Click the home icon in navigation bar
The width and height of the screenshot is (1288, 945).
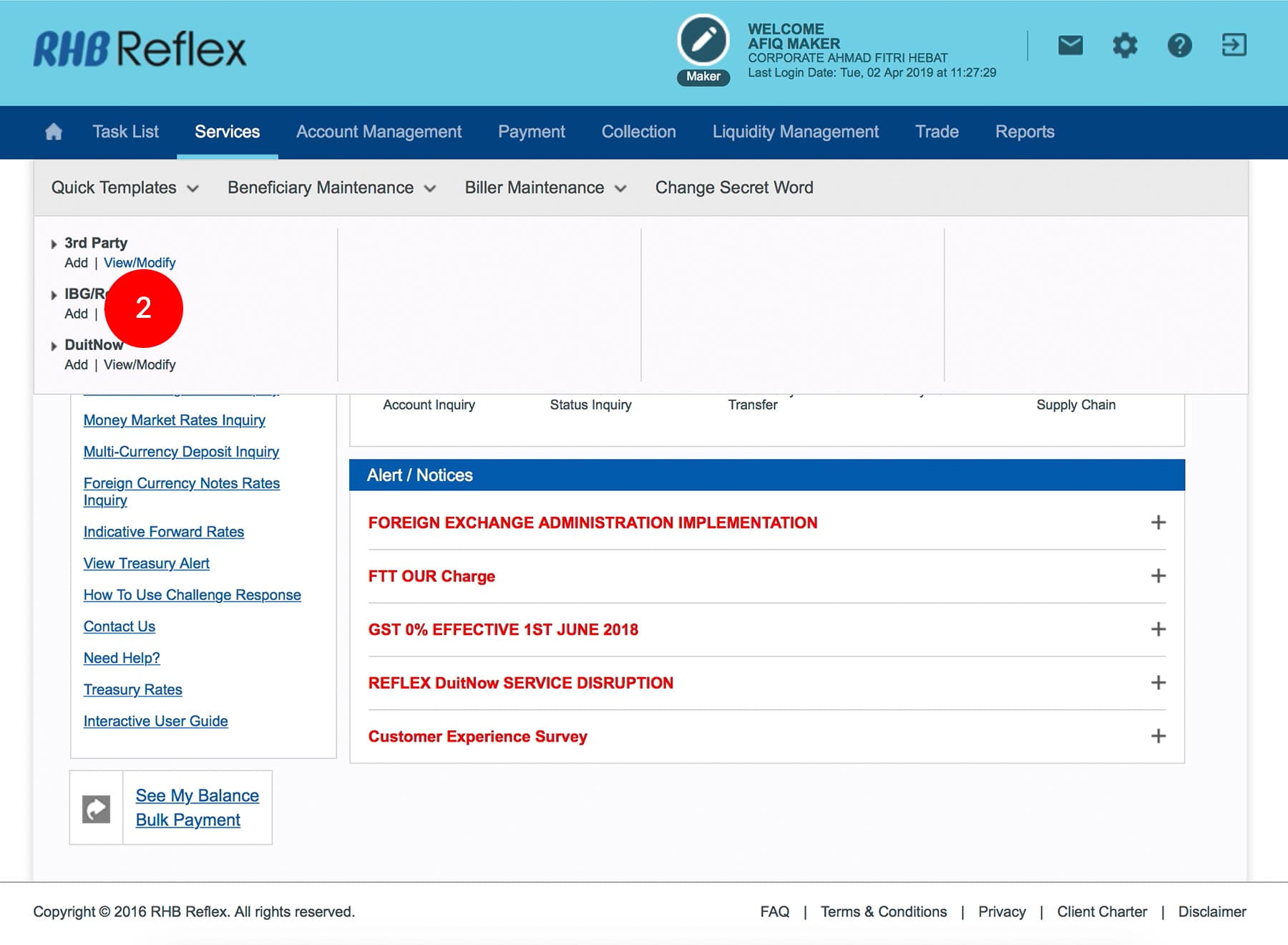click(54, 132)
